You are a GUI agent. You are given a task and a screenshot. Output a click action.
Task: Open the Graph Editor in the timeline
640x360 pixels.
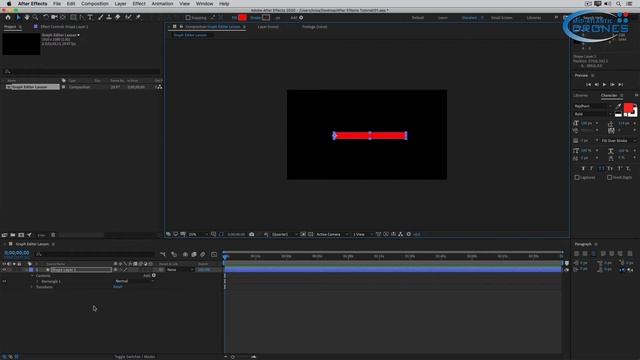[214, 254]
